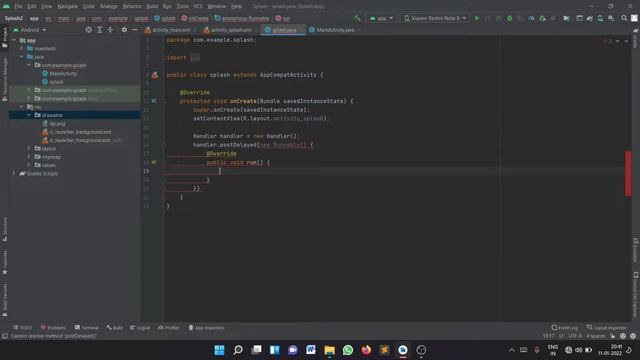Viewport: 640px width, 360px height.
Task: Toggle the Structure sidebar tab
Action: tap(4, 229)
